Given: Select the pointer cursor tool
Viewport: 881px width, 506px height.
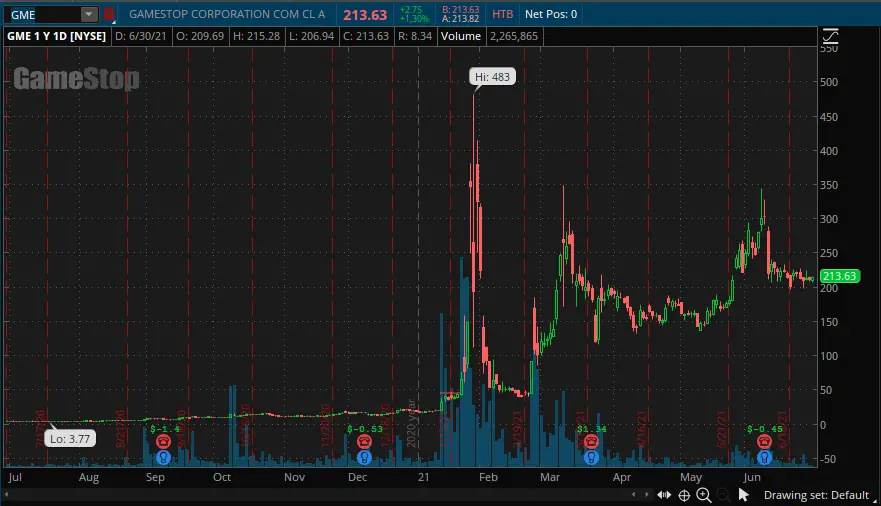Looking at the screenshot, I should click(743, 495).
